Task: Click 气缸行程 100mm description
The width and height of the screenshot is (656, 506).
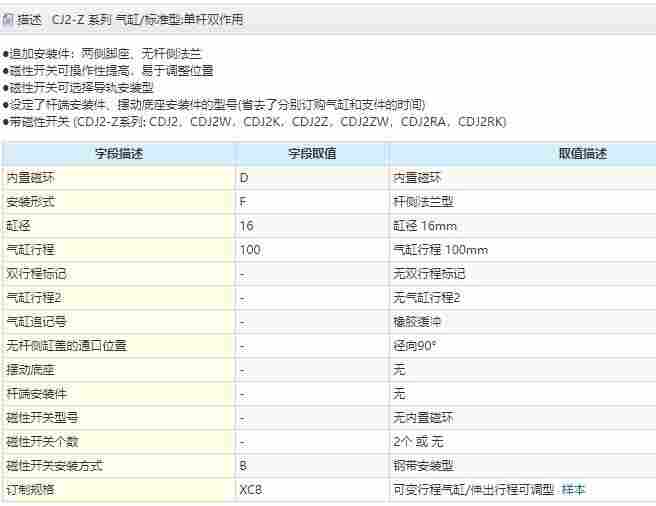Action: pyautogui.click(x=523, y=250)
